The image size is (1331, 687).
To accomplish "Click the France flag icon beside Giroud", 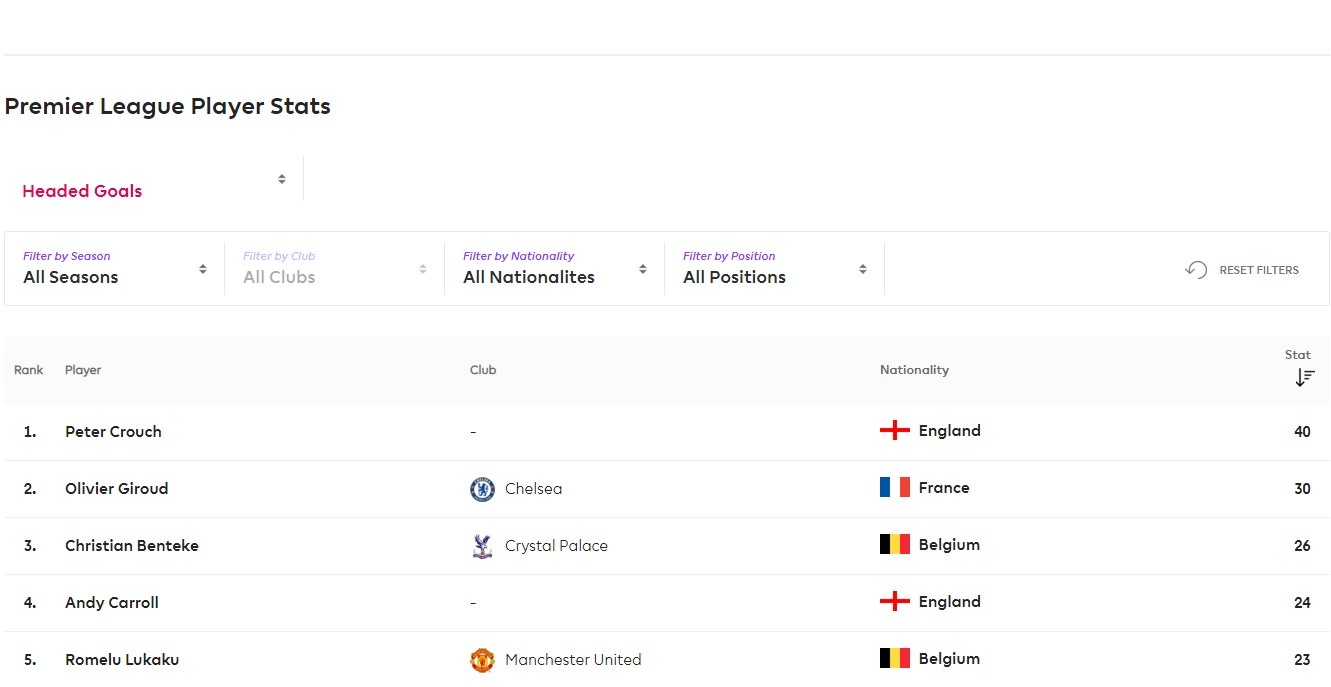I will [894, 488].
